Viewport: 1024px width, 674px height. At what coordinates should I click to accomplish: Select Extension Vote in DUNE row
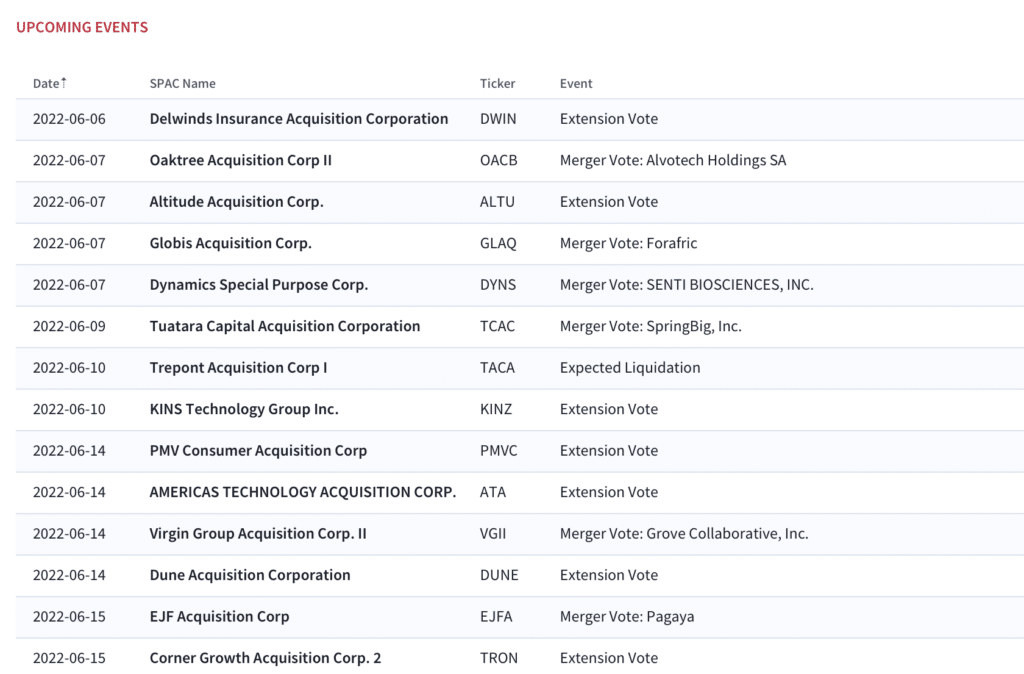609,575
